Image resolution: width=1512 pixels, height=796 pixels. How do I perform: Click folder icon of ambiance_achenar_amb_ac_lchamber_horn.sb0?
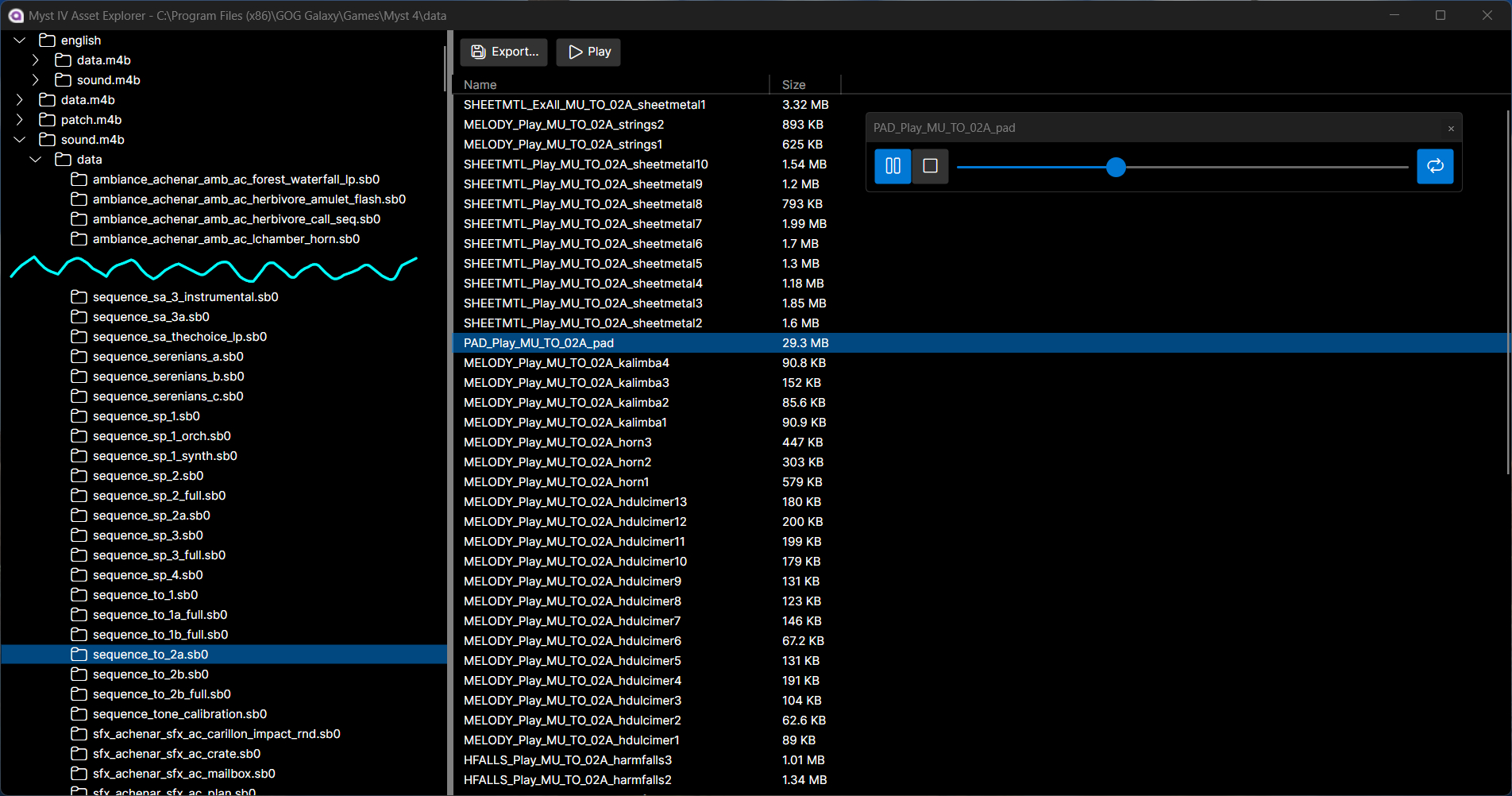click(79, 238)
